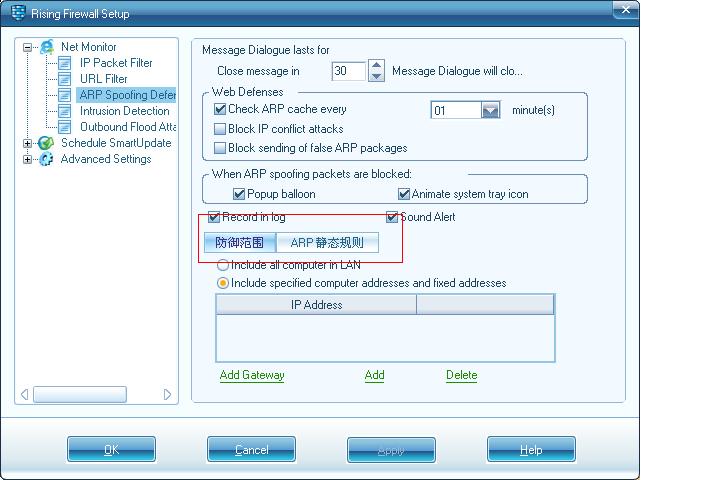Click the tree panel horizontal scrollbar thumb
This screenshot has height=480, width=720.
click(x=80, y=395)
